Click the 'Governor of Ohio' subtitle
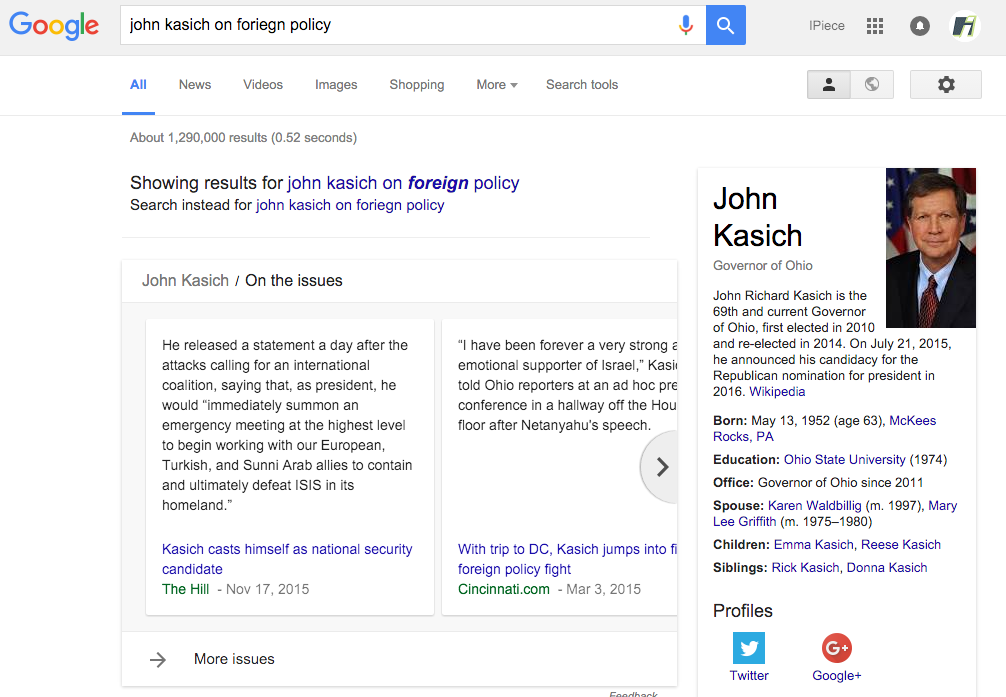The image size is (1006, 697). coord(762,266)
